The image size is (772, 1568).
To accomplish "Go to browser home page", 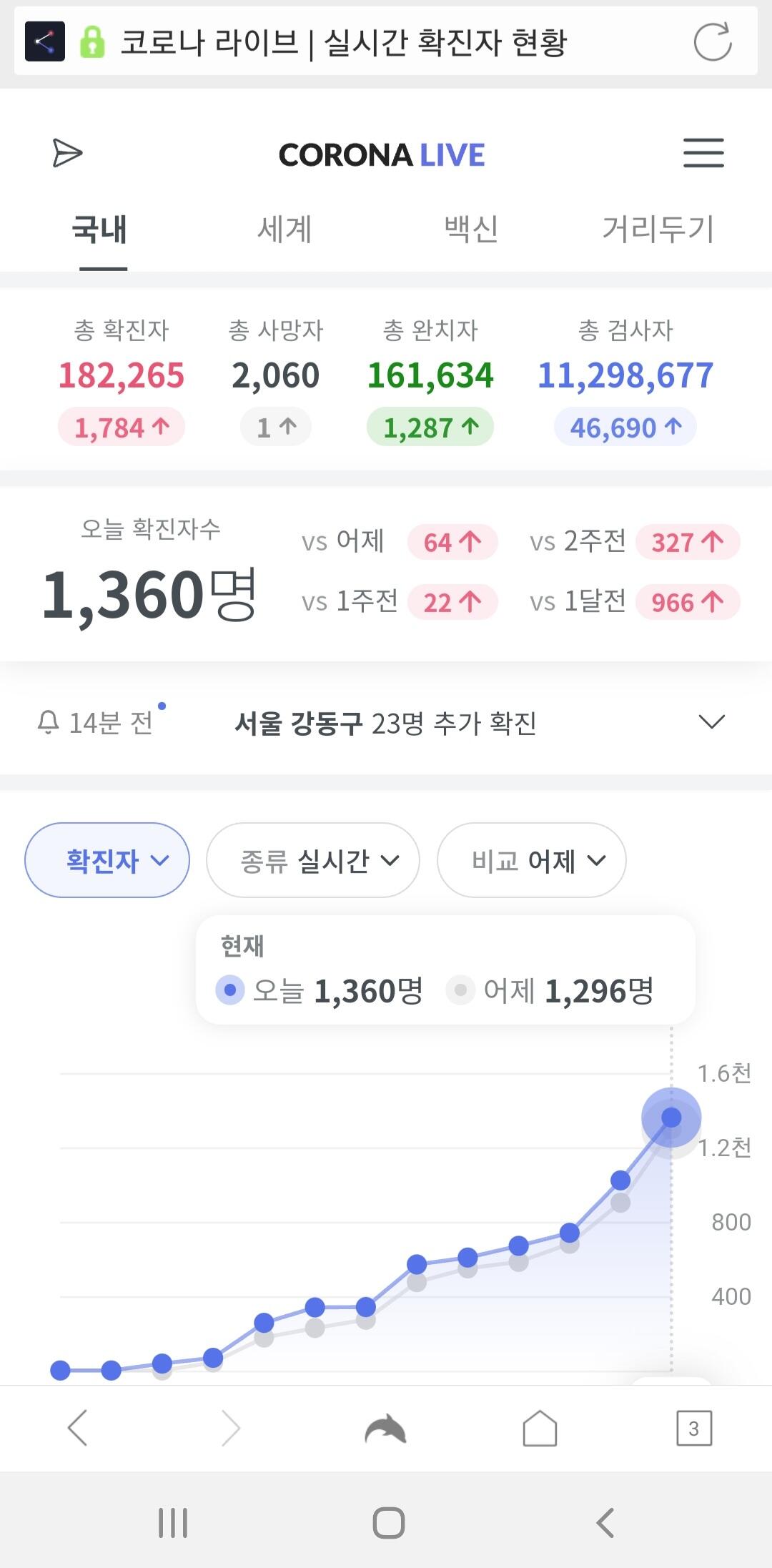I will pyautogui.click(x=540, y=1429).
